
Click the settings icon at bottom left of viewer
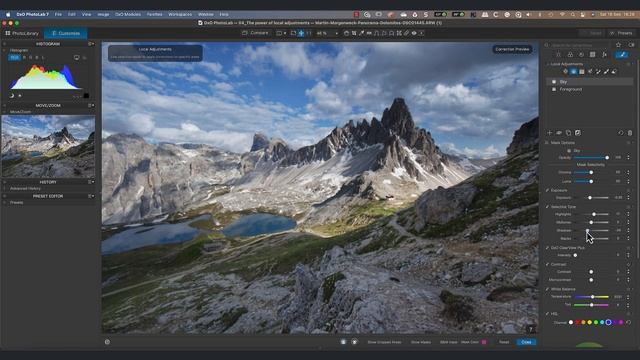(x=107, y=342)
